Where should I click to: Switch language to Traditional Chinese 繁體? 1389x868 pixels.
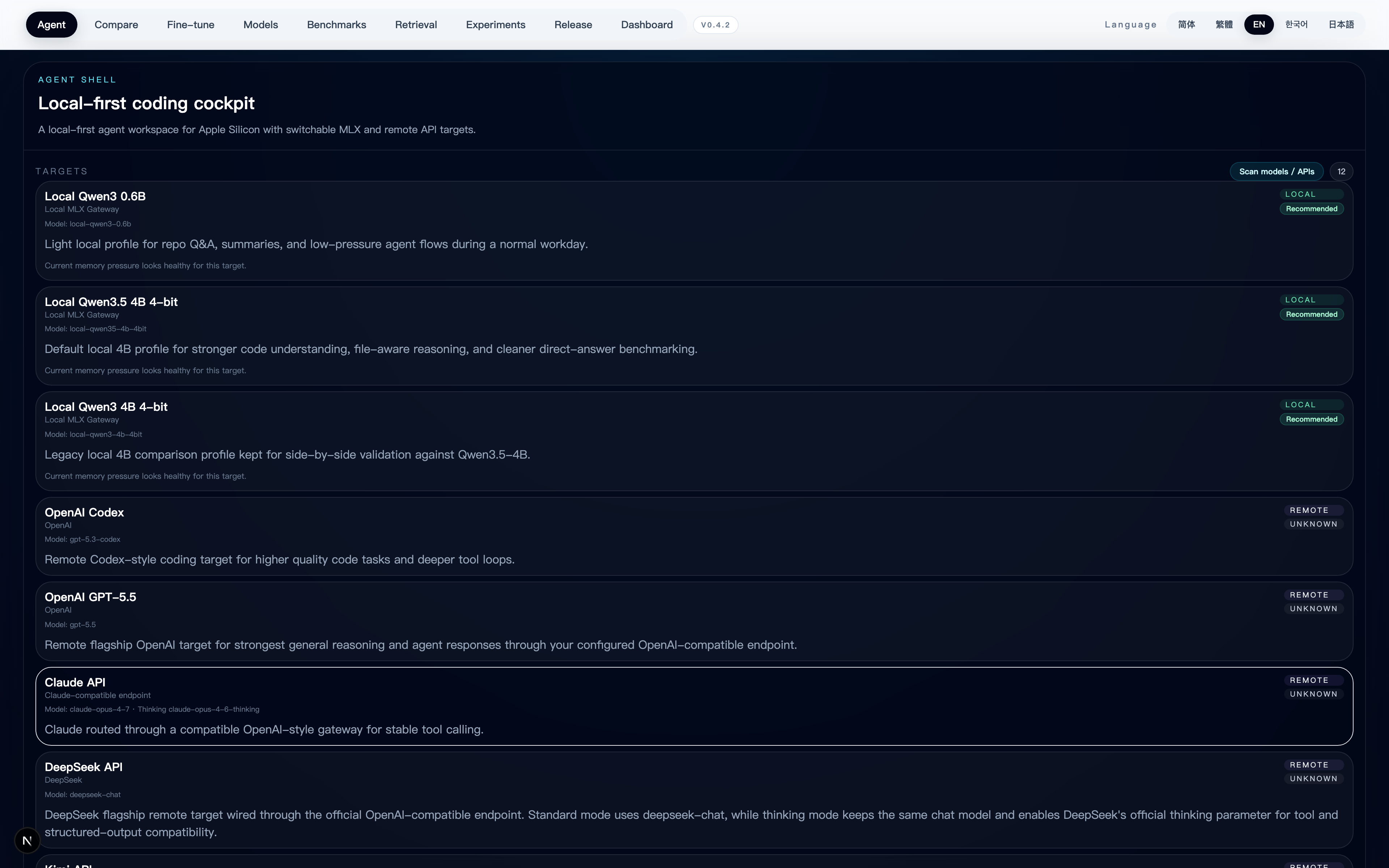click(x=1224, y=25)
